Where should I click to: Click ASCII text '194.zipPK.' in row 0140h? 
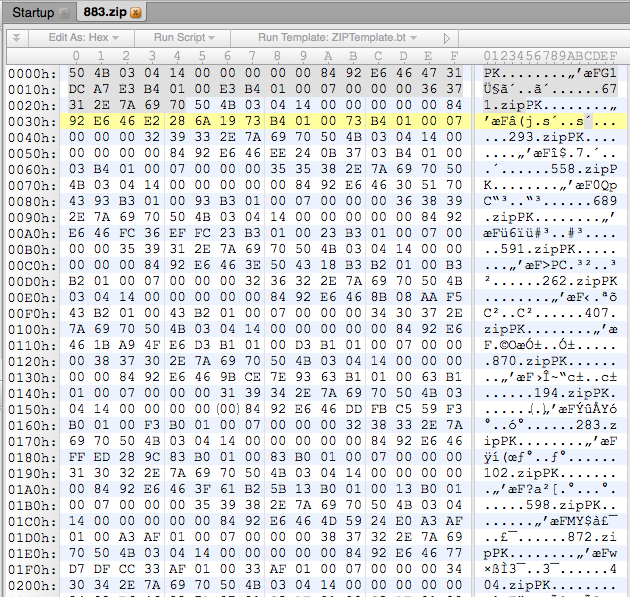(x=575, y=393)
